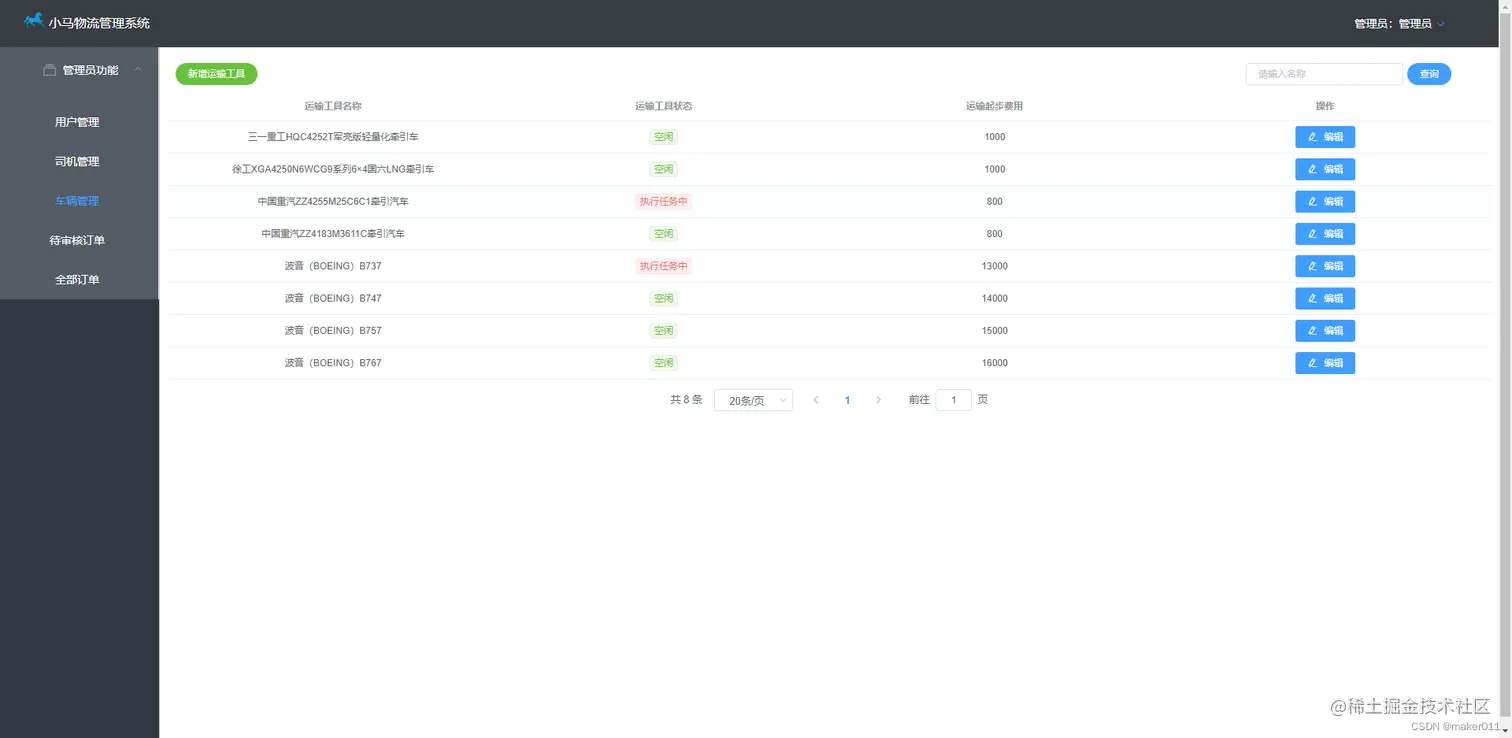Click the 运输起步费用 column header

pos(994,106)
